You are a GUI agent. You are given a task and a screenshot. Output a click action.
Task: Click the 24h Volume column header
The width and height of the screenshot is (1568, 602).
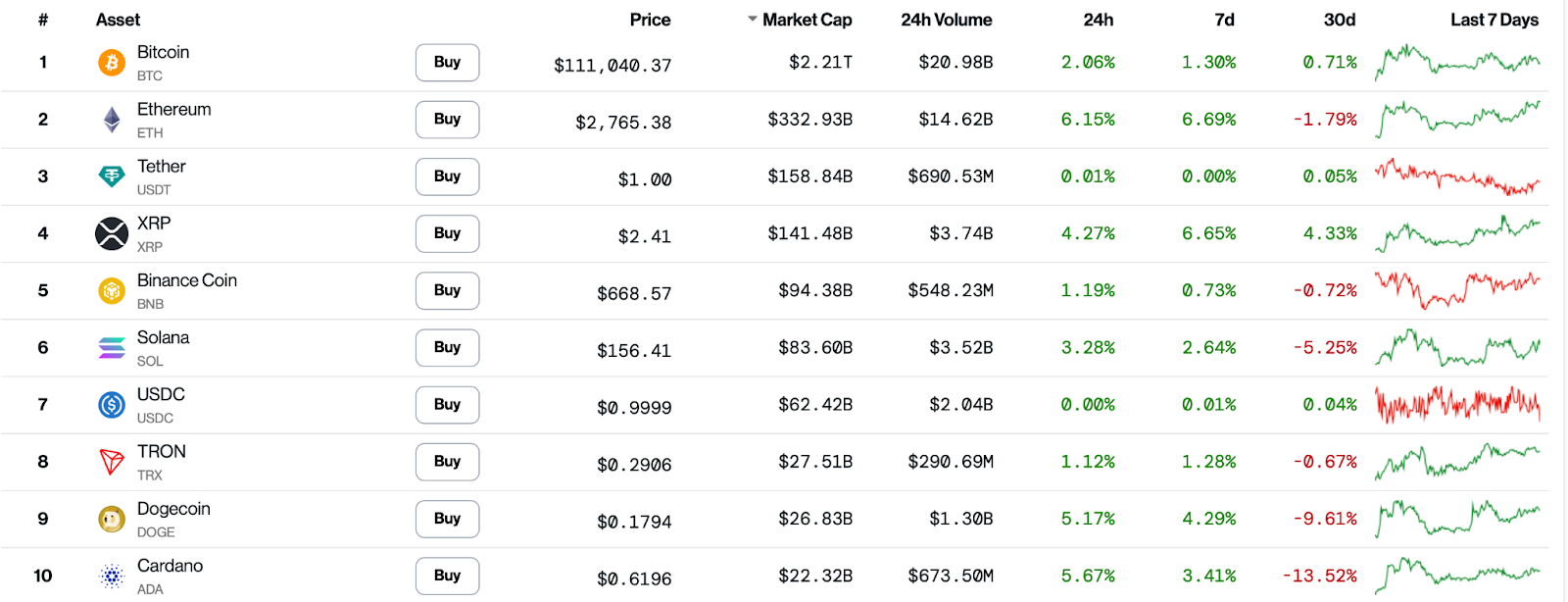[x=946, y=20]
